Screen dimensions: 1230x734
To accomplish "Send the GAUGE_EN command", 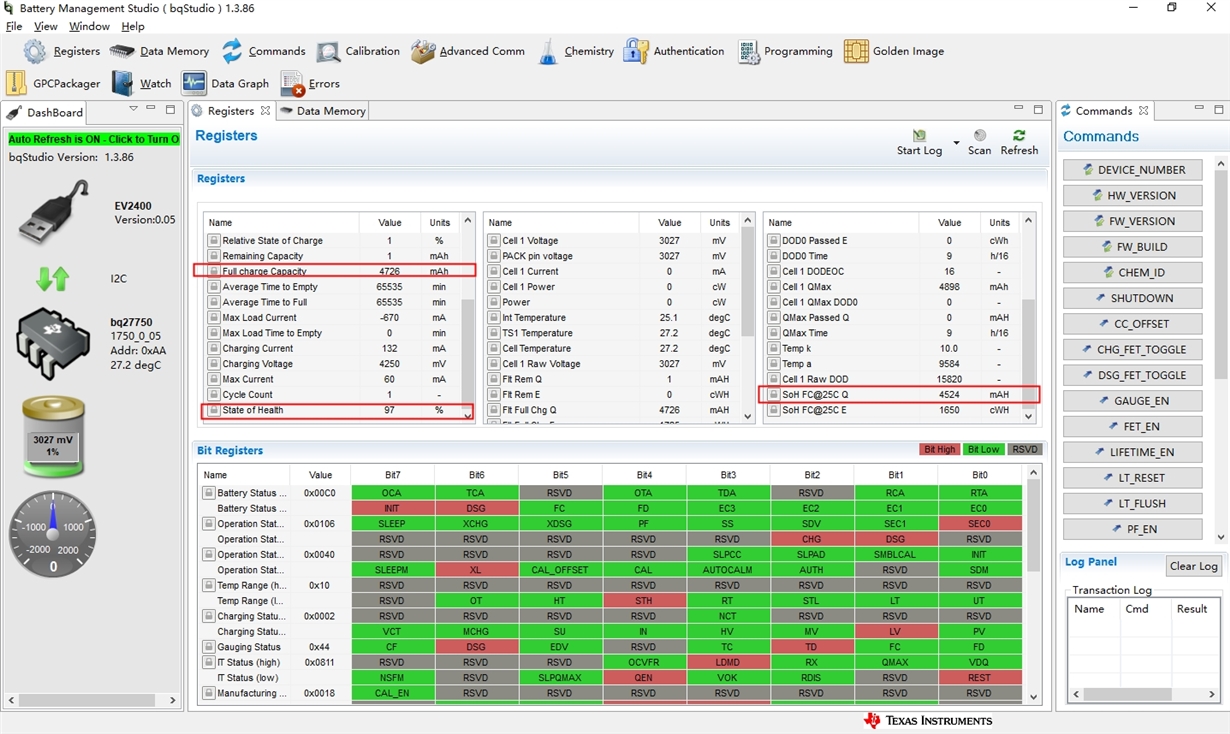I will click(1132, 401).
